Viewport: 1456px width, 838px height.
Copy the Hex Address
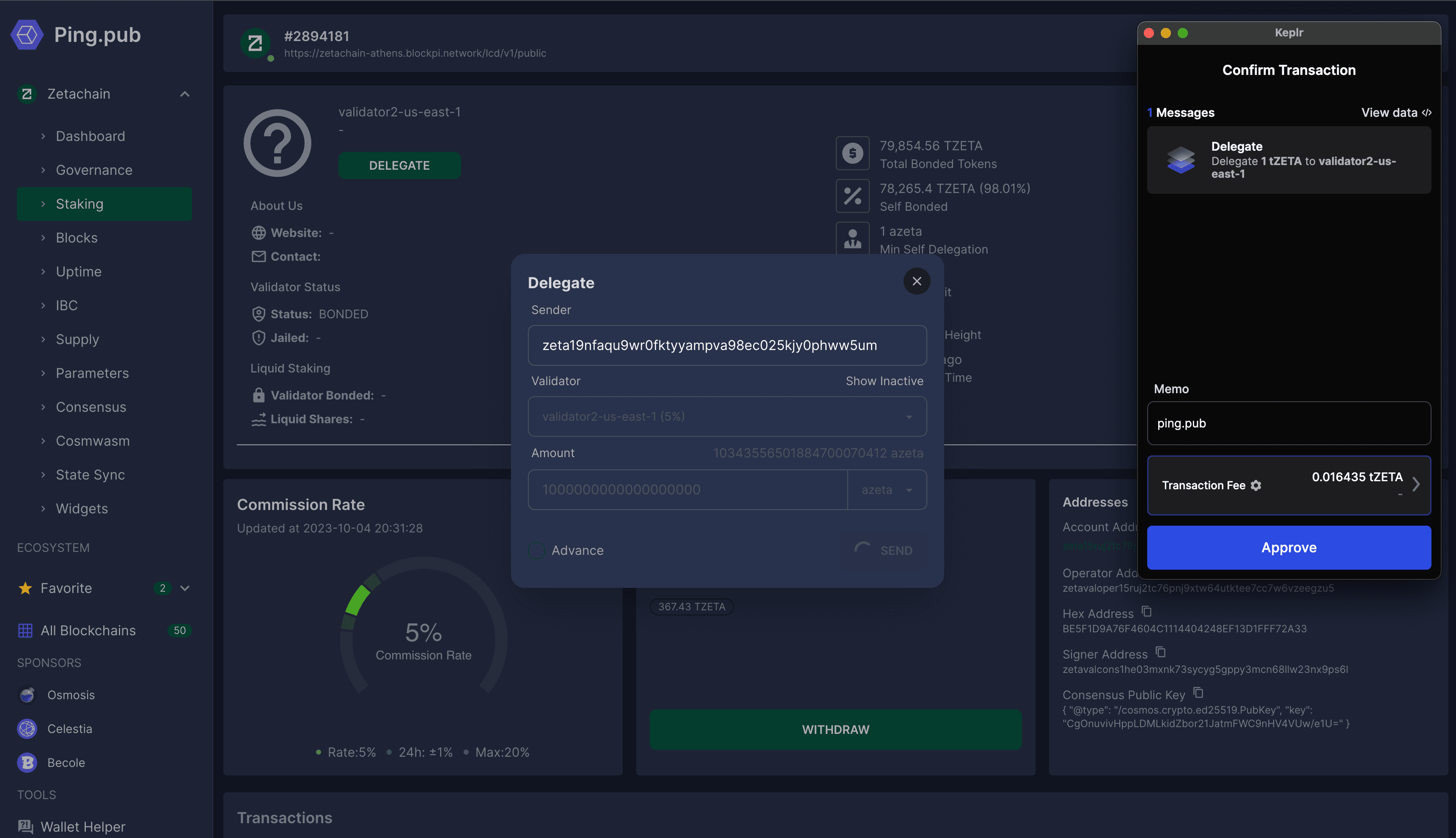[x=1146, y=611]
